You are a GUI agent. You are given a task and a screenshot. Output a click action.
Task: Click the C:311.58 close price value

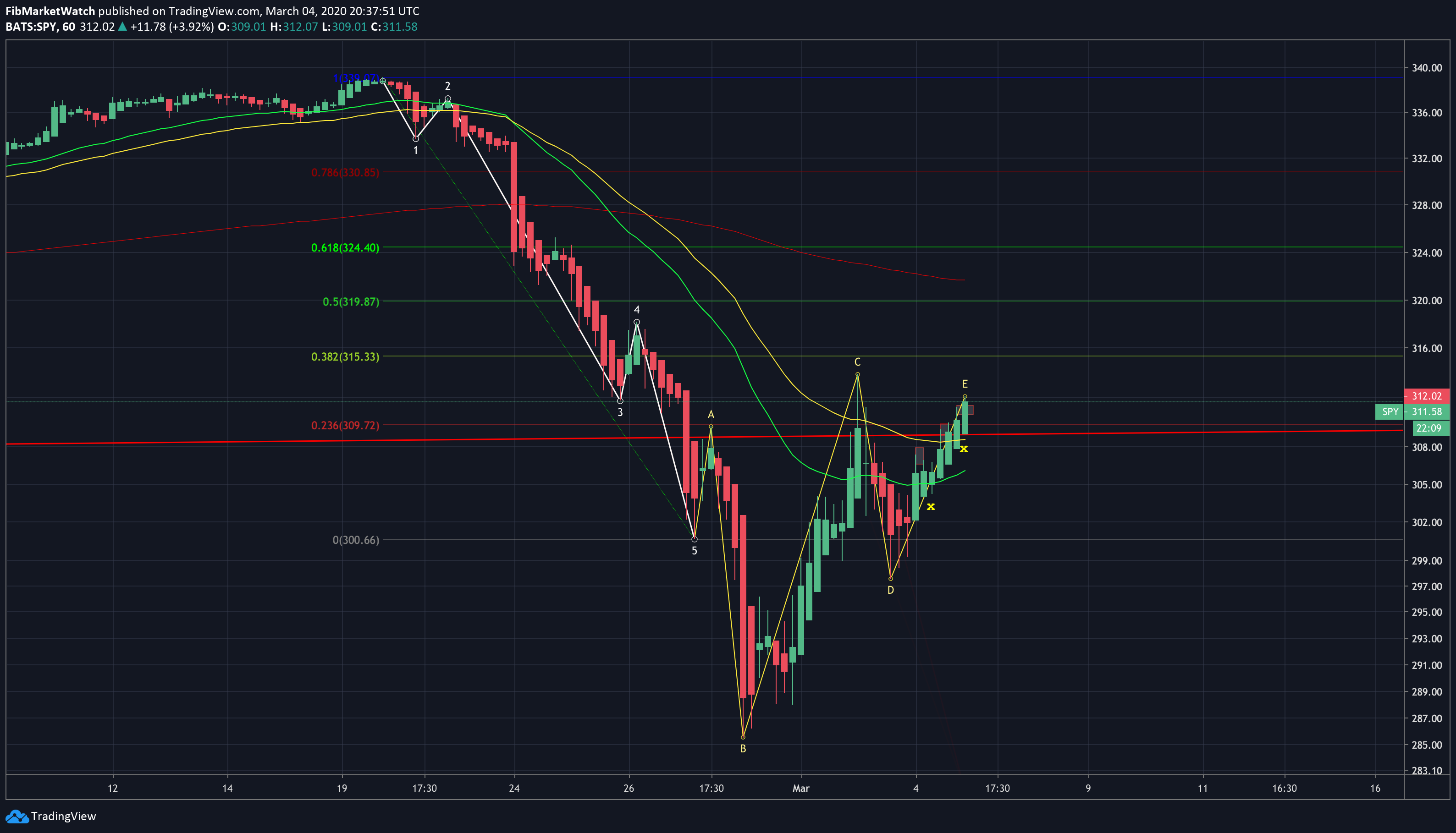[x=394, y=27]
